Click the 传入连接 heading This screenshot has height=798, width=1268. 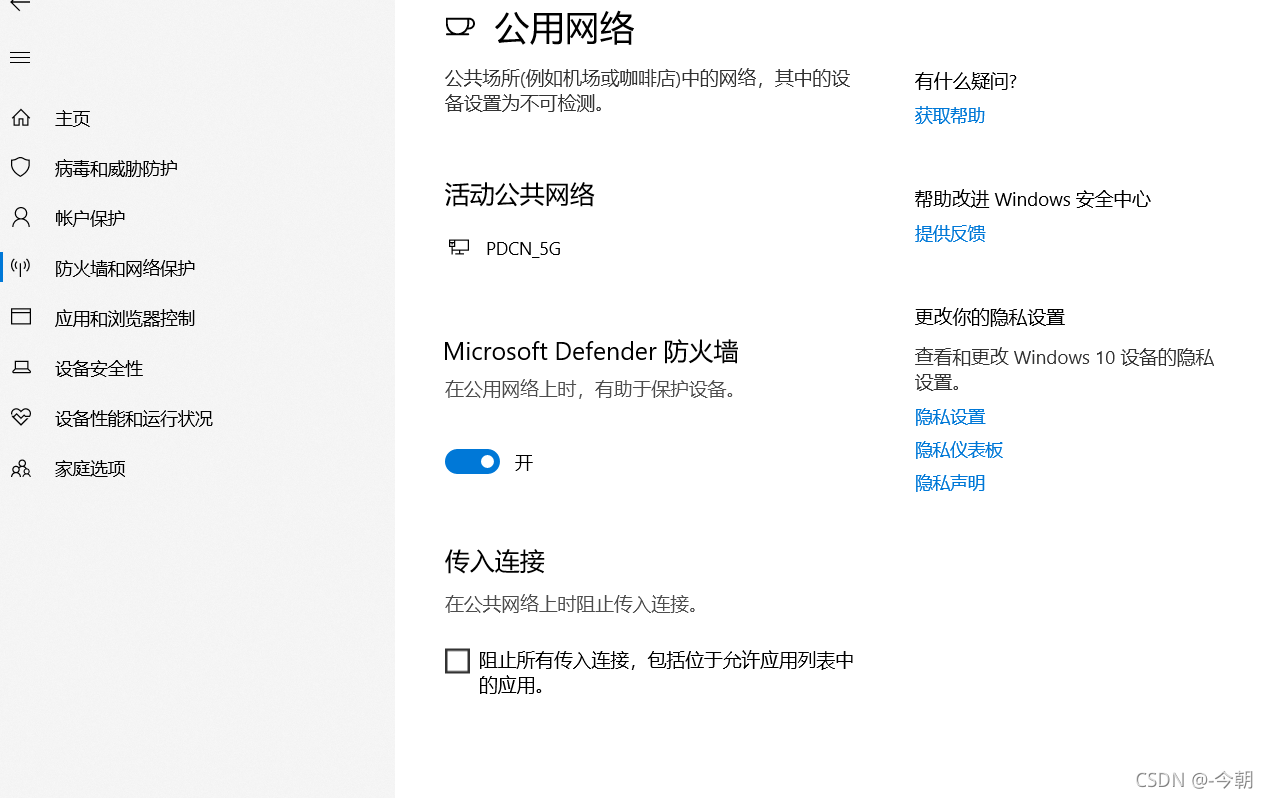coord(495,561)
